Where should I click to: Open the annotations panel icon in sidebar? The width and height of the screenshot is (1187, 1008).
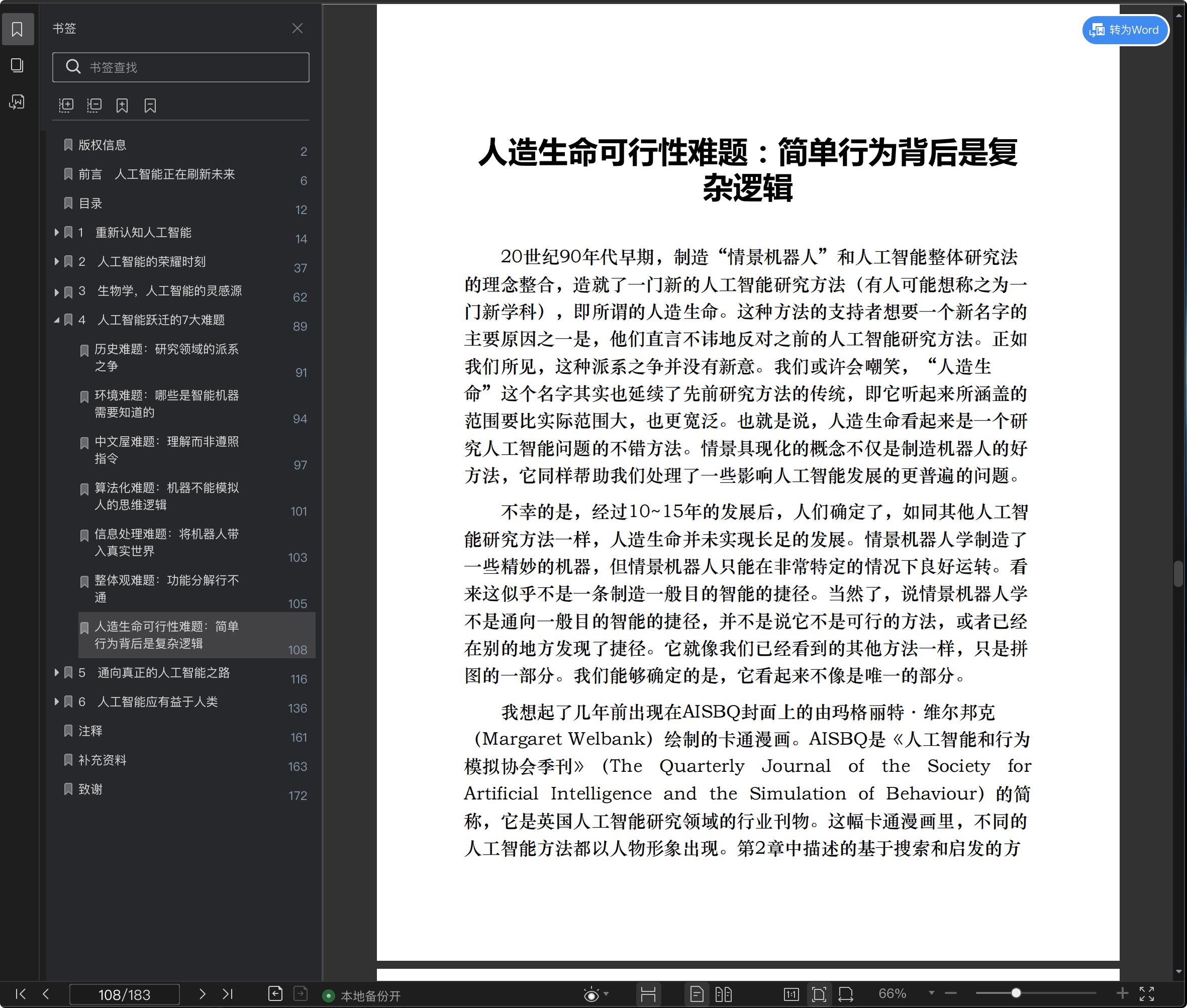click(17, 103)
